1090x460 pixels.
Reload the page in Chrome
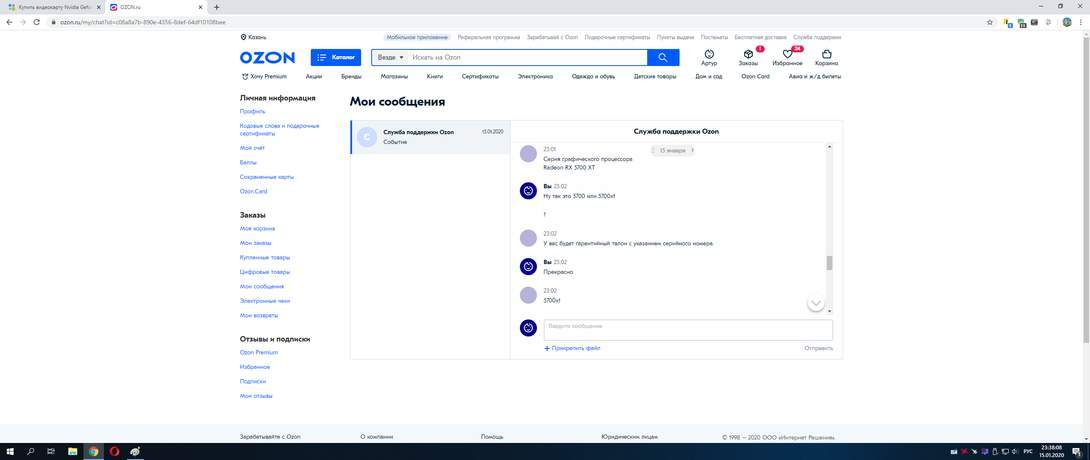coord(37,22)
